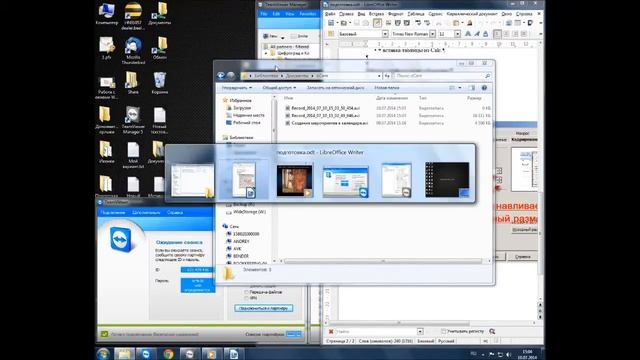Click the Writer font color icon
This screenshot has height=360, width=640.
(485, 34)
